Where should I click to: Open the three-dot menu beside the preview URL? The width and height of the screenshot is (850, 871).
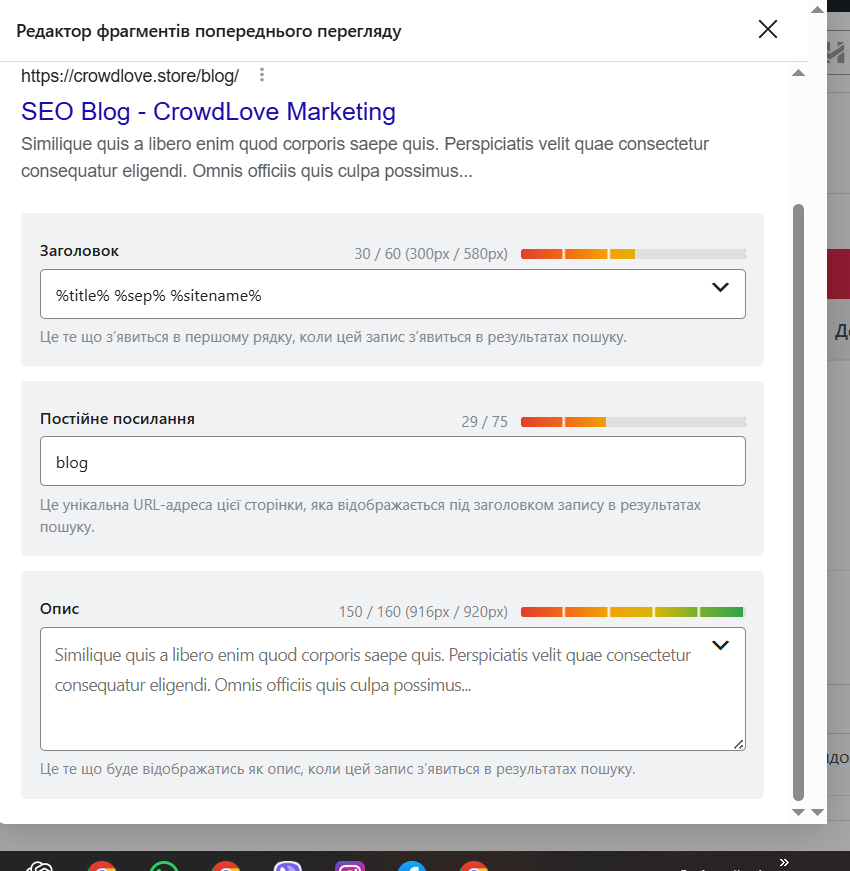pyautogui.click(x=262, y=75)
